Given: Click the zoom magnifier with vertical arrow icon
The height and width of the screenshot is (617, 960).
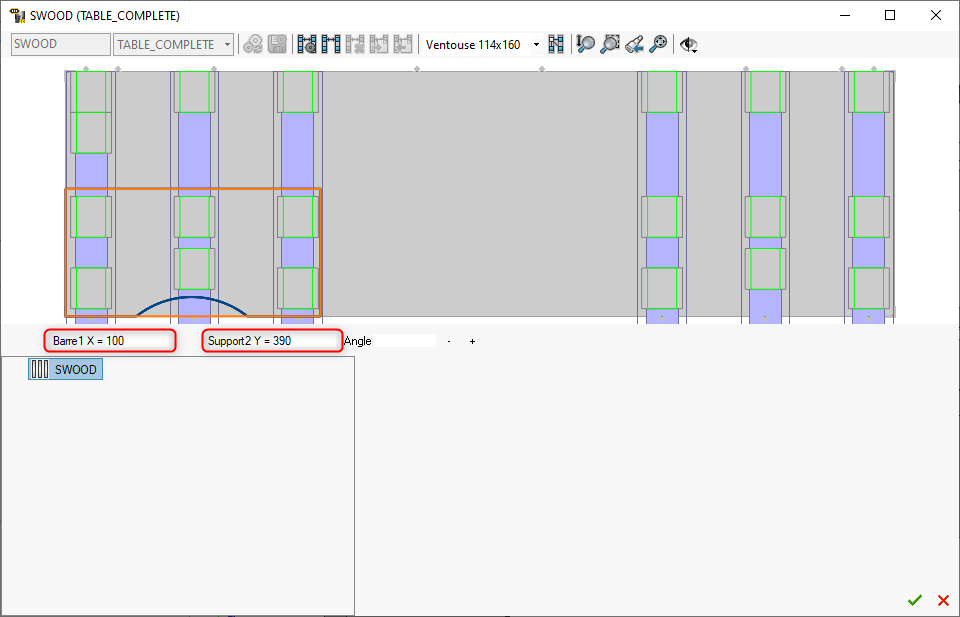Looking at the screenshot, I should point(586,44).
